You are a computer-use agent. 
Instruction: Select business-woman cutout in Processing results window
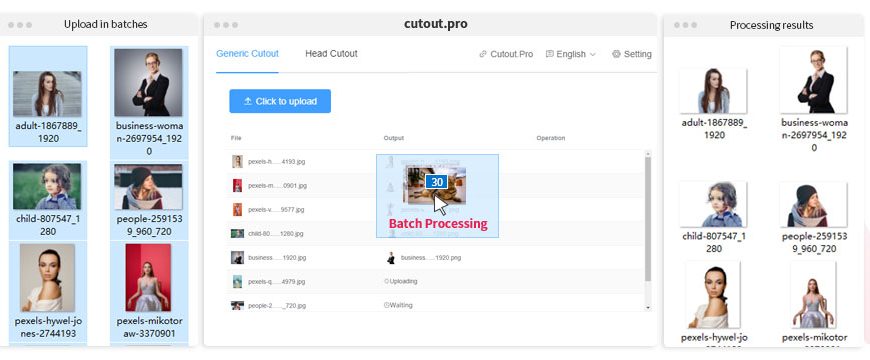[813, 80]
